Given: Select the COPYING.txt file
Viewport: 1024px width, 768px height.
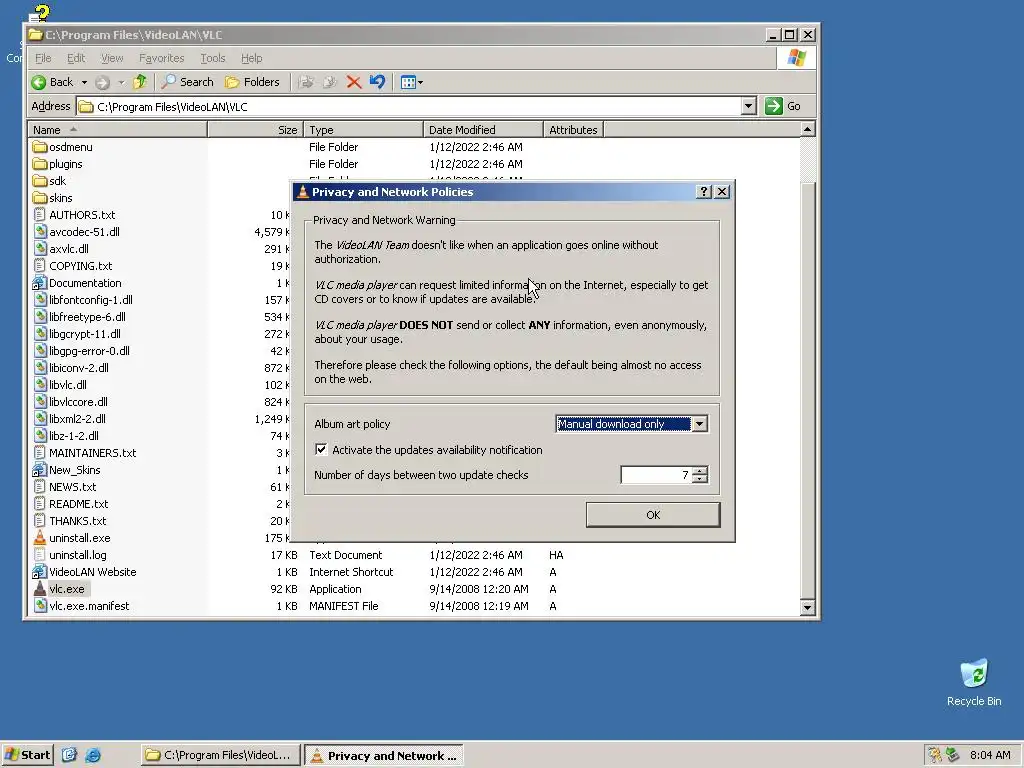Looking at the screenshot, I should pos(80,266).
